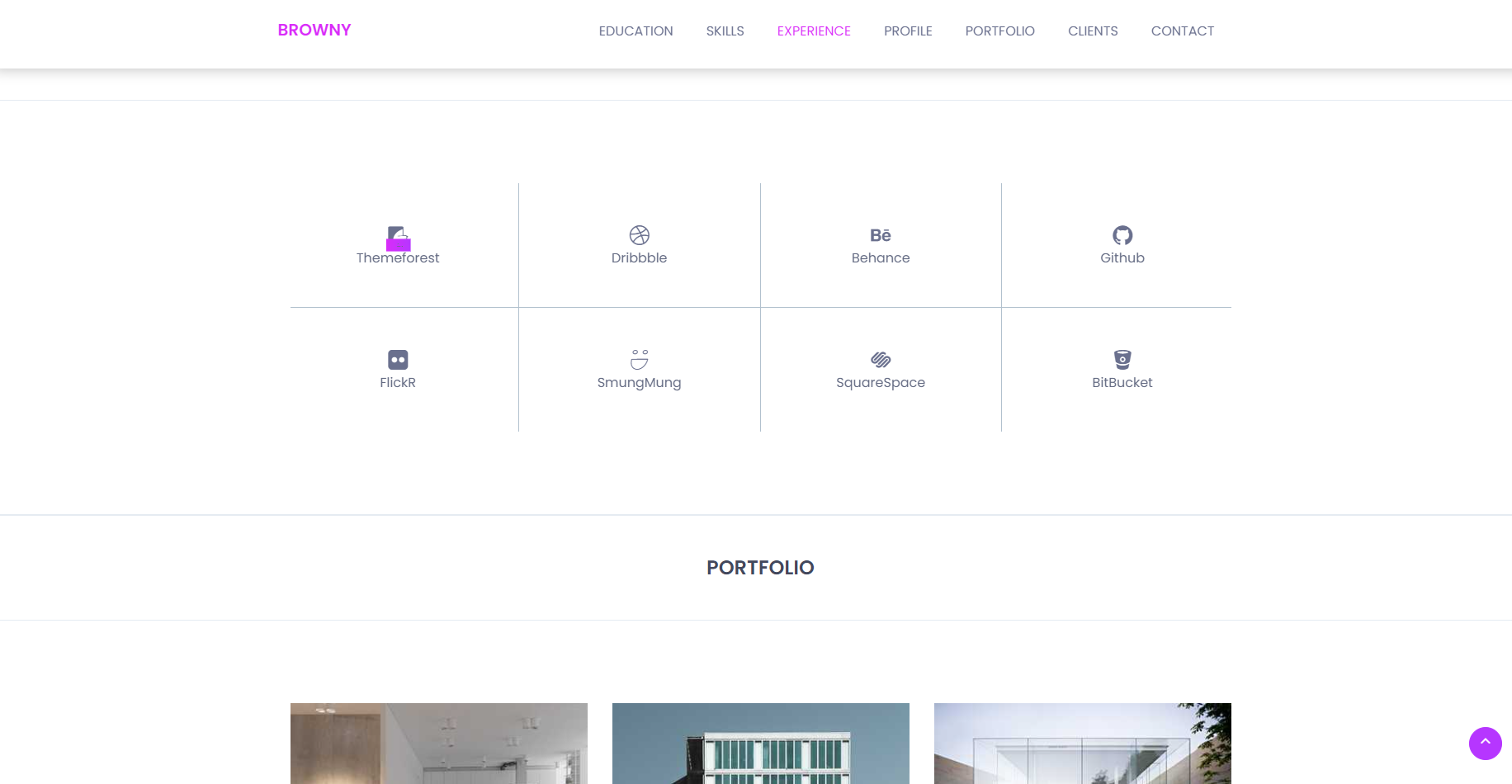Click the BitBucket bucket icon

click(1122, 359)
